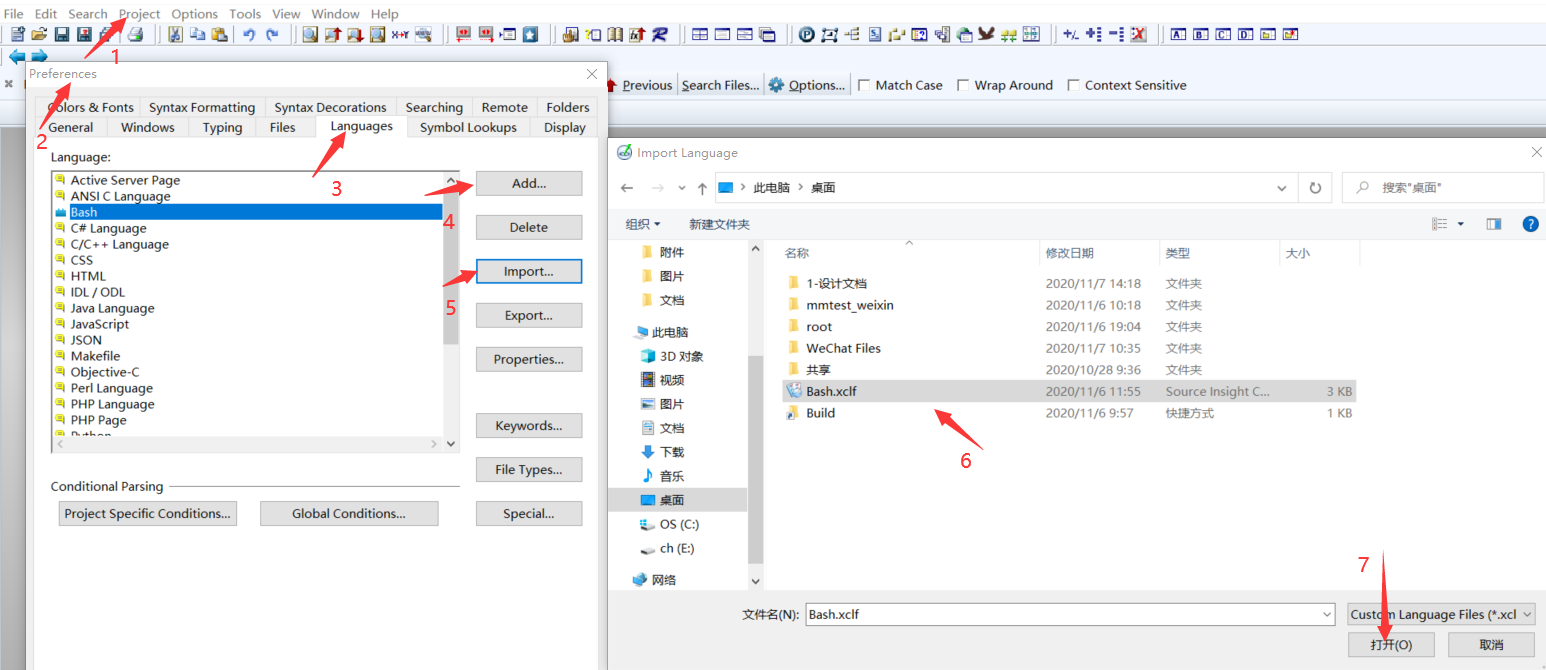
Task: Click the 打开(O) open button
Action: click(x=1391, y=645)
